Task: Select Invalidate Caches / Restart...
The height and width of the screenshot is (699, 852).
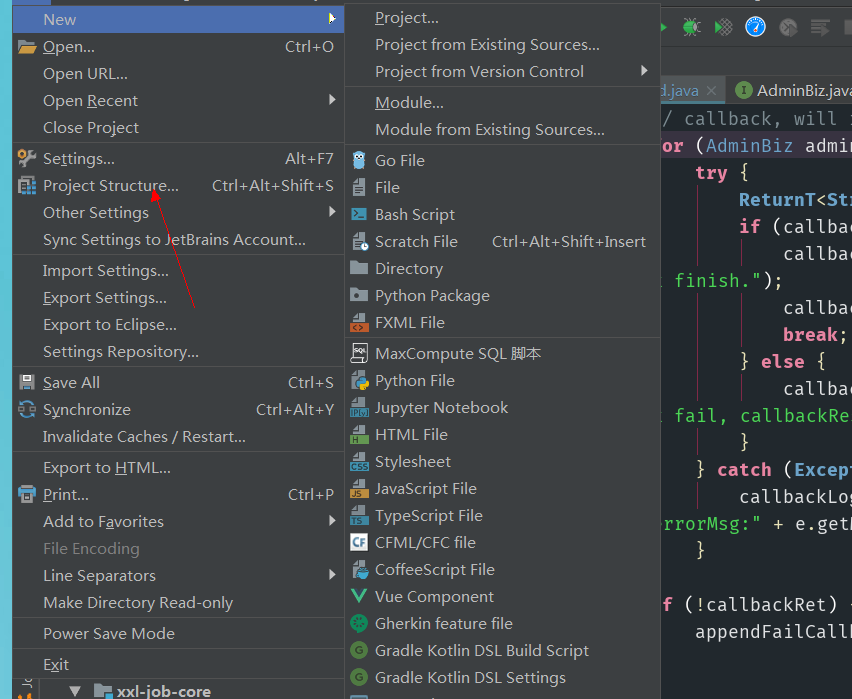Action: (x=178, y=436)
